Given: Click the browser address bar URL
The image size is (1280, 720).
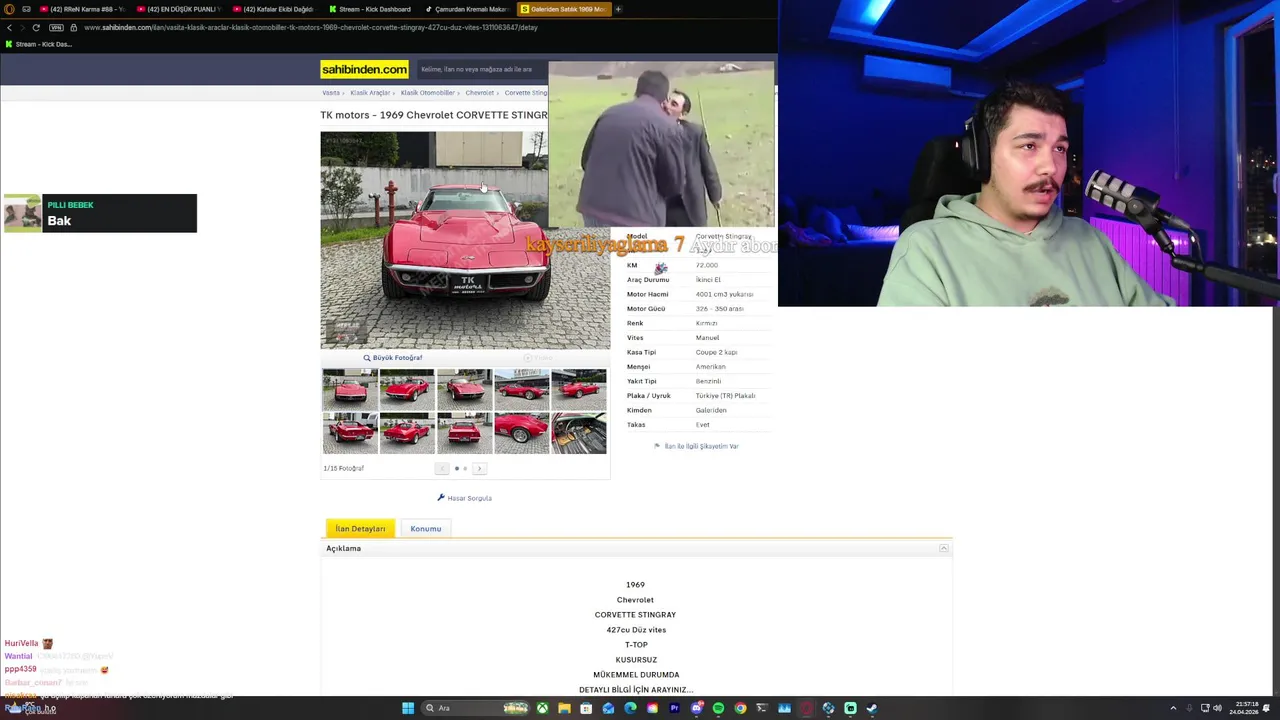Looking at the screenshot, I should tap(311, 27).
